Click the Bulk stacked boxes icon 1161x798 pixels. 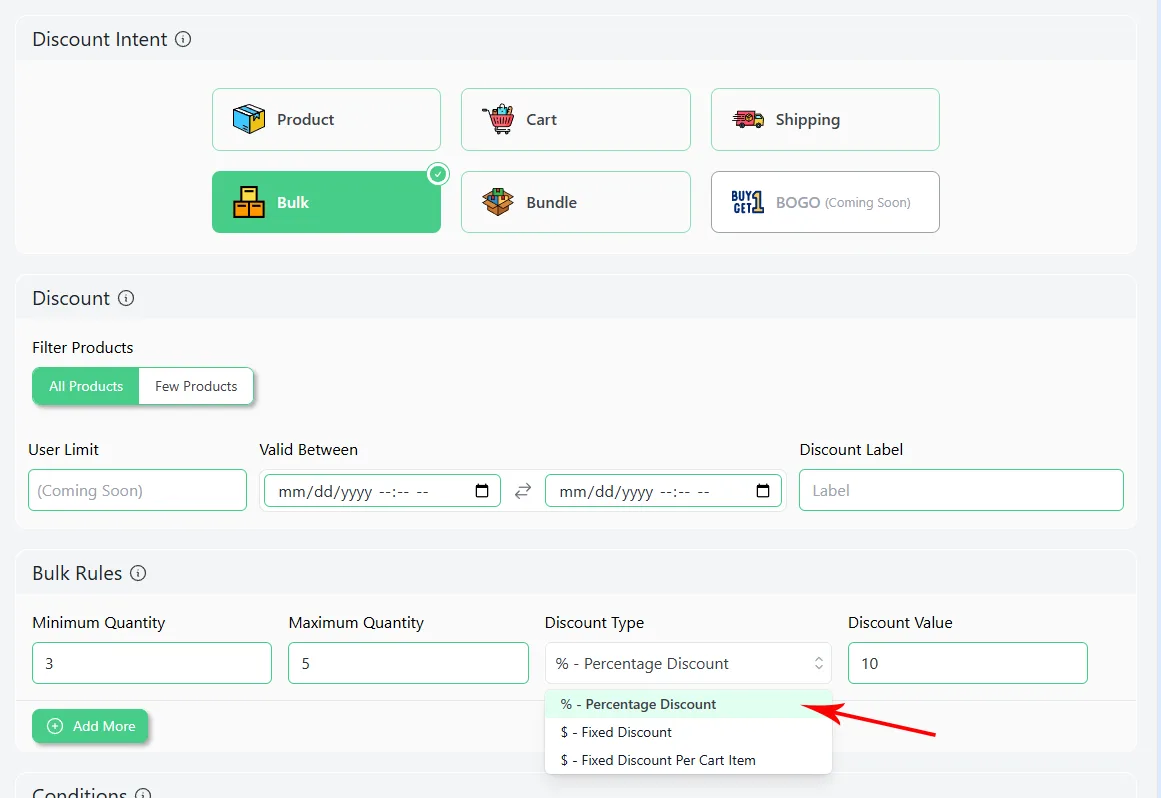[249, 202]
